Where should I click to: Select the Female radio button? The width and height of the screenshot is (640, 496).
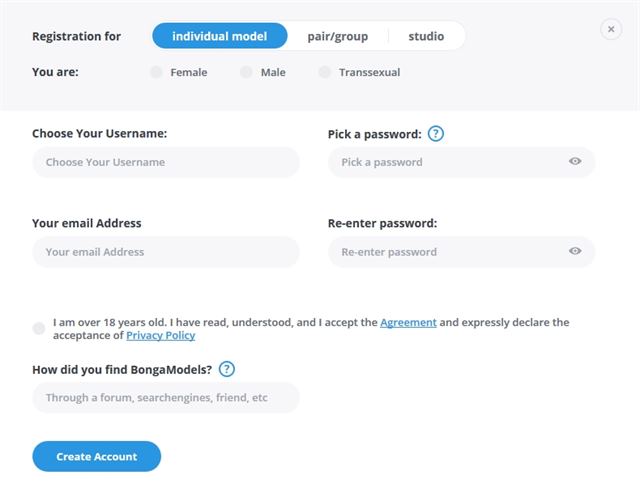(x=156, y=72)
